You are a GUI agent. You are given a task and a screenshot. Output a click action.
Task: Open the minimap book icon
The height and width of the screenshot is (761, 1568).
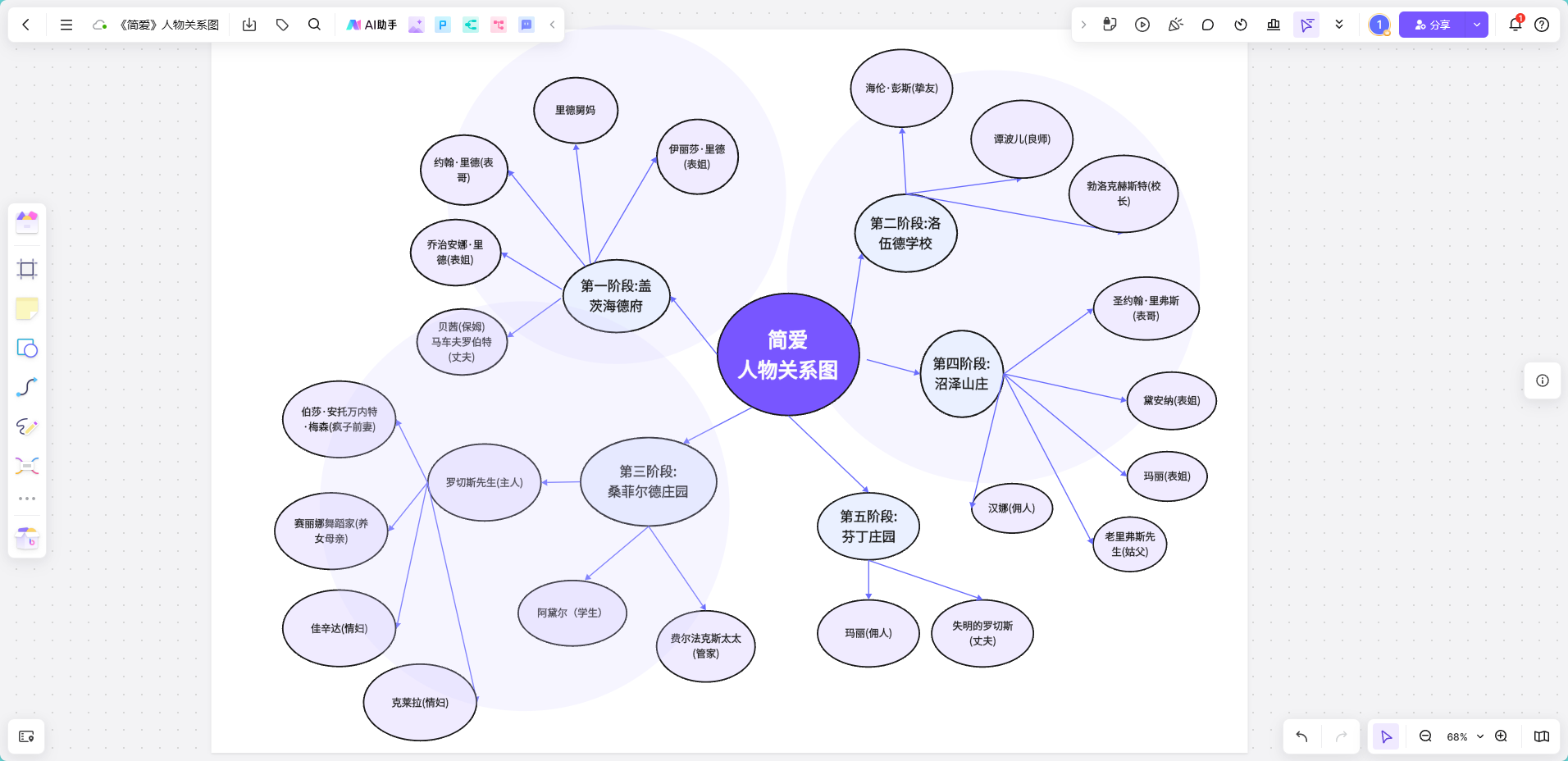(1542, 736)
